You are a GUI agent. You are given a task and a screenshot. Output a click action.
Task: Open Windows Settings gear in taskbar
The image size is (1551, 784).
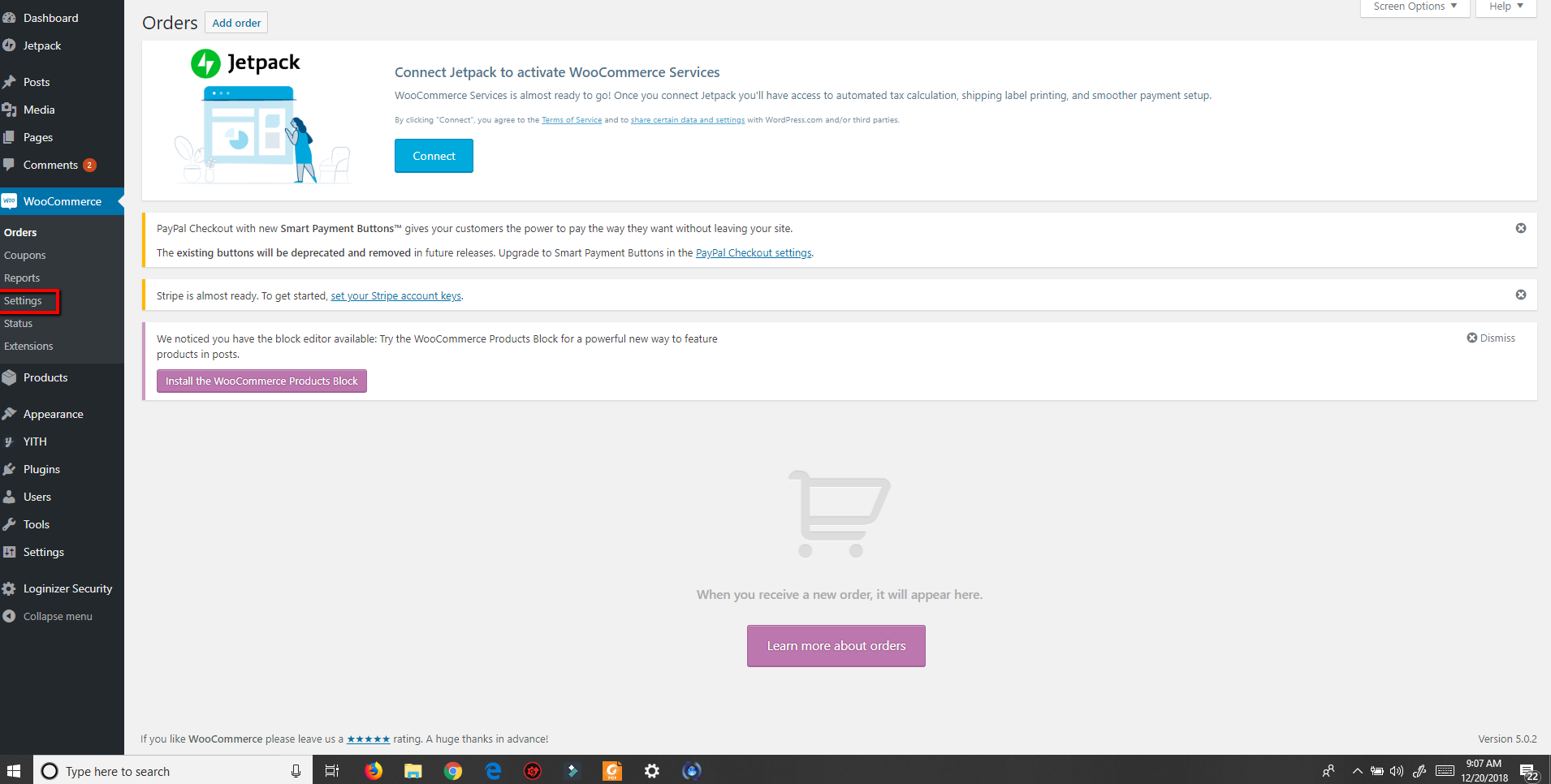click(652, 770)
